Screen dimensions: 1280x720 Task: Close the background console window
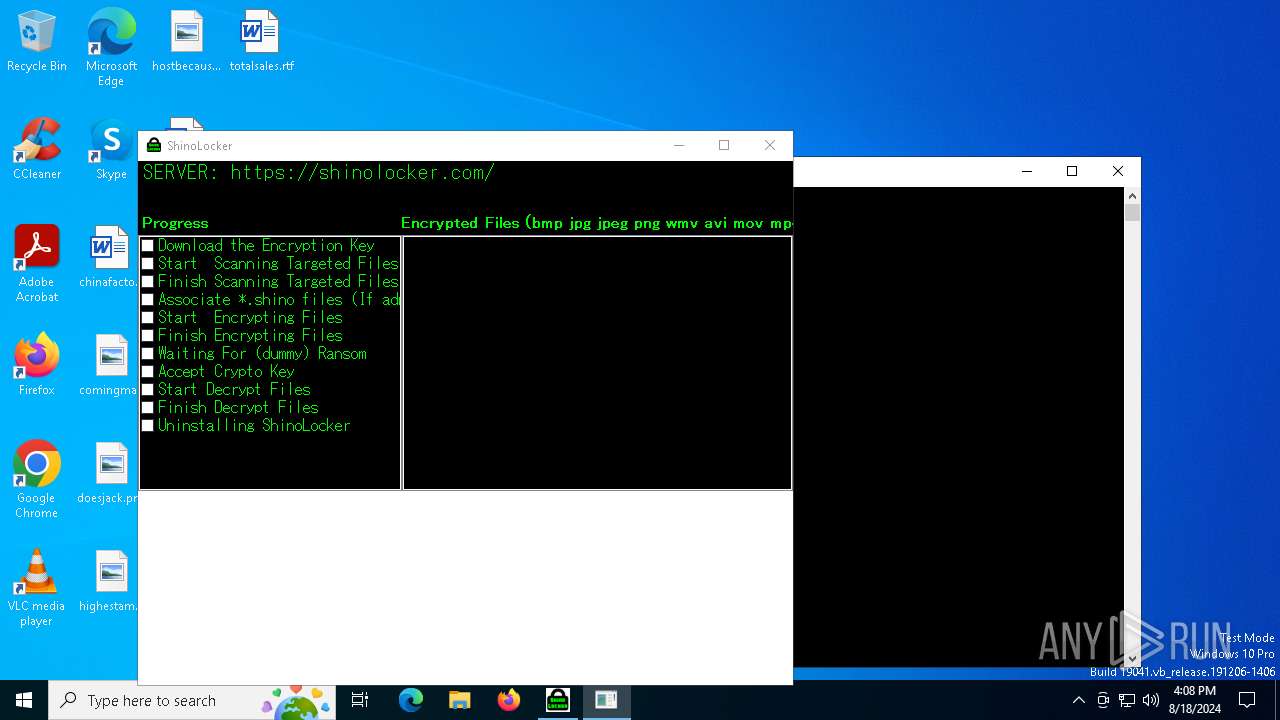point(1118,171)
